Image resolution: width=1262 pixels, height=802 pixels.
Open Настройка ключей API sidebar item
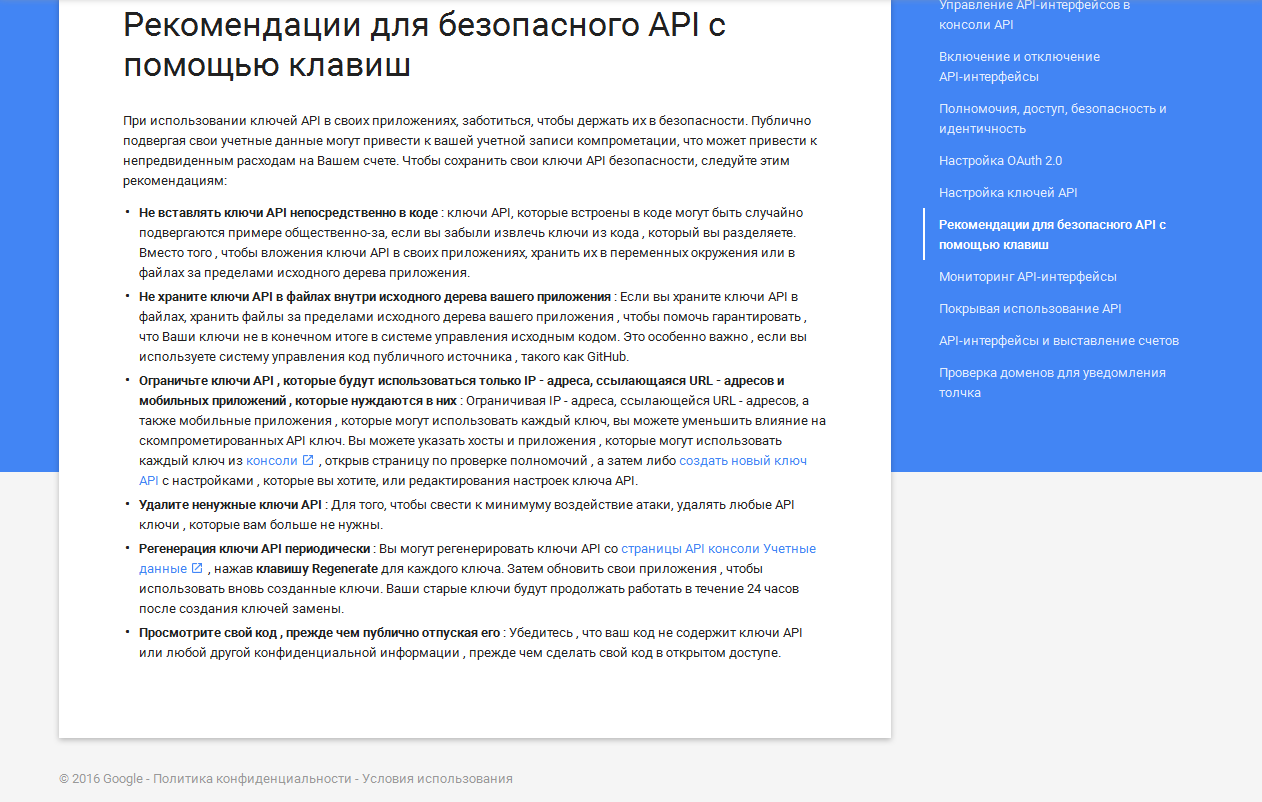click(x=1008, y=193)
